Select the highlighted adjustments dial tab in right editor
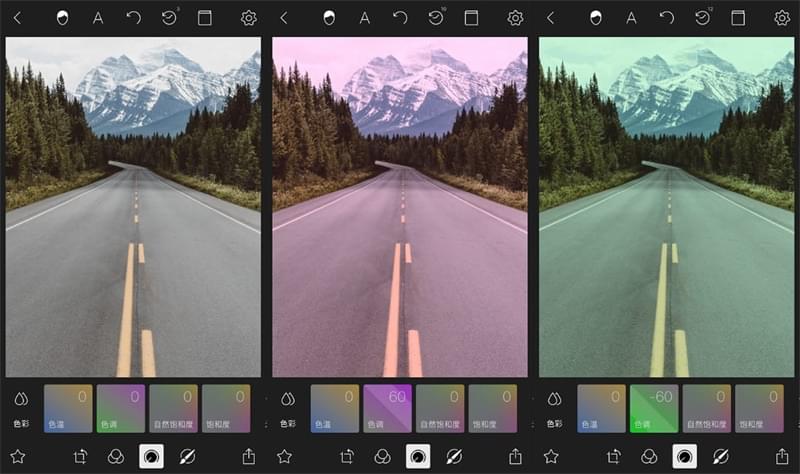800x474 pixels. pyautogui.click(x=685, y=456)
